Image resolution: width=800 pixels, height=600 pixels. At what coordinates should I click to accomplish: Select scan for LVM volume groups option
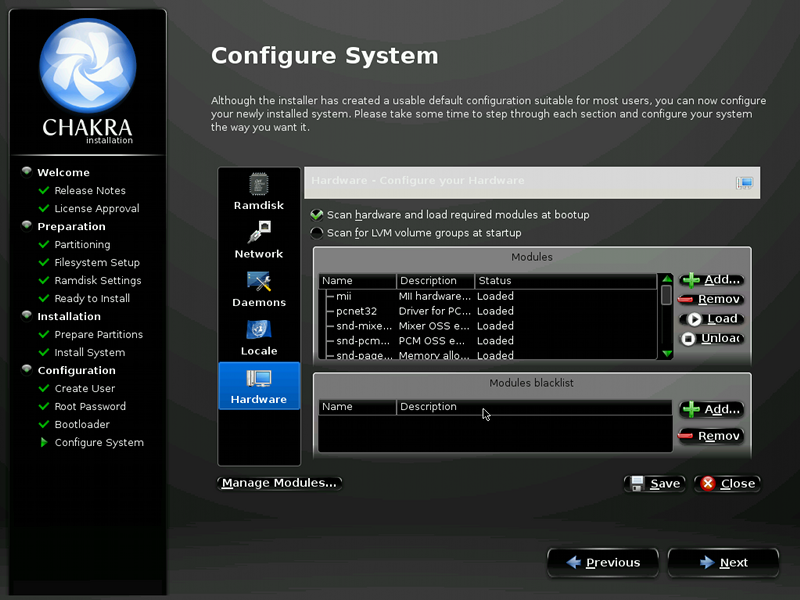coord(317,233)
